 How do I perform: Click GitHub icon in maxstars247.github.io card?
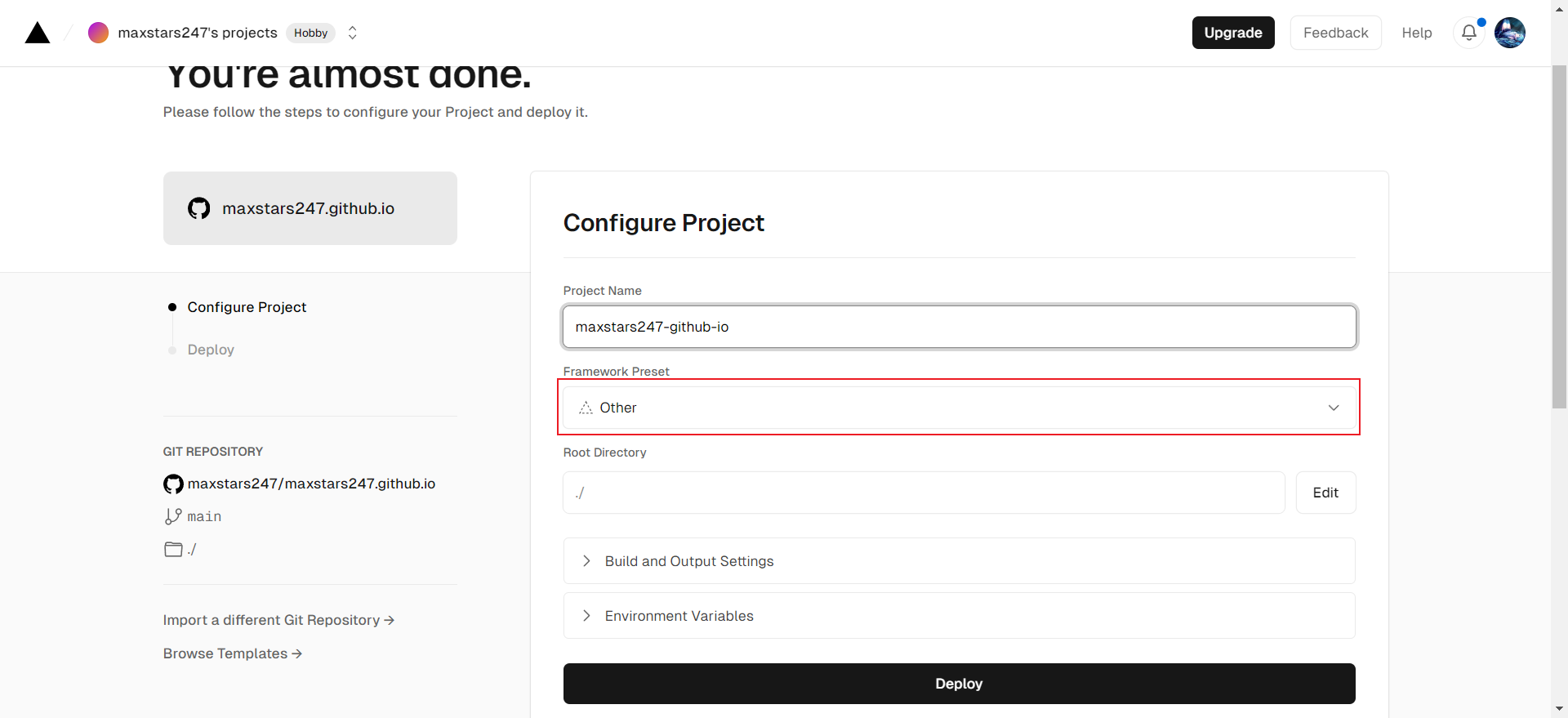(x=198, y=208)
